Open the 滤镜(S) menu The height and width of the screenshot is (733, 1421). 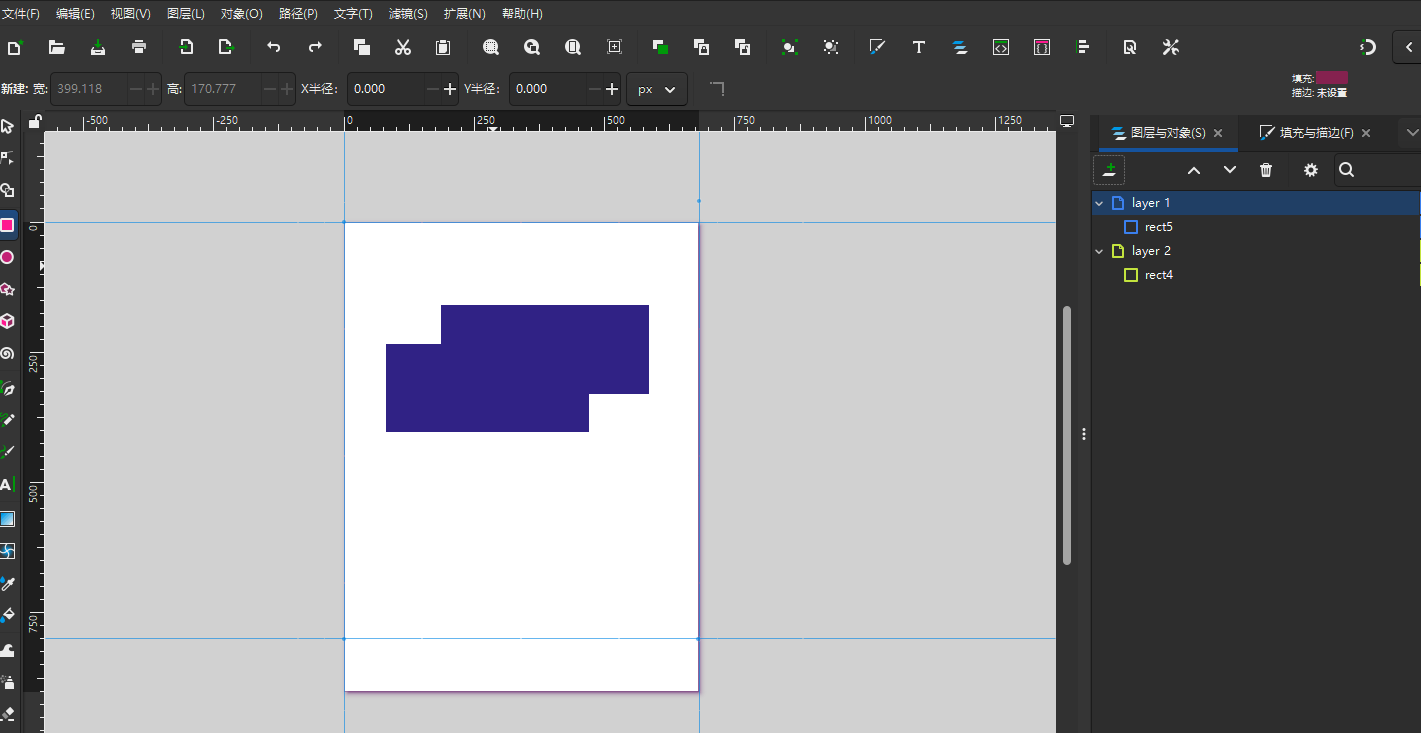click(408, 14)
